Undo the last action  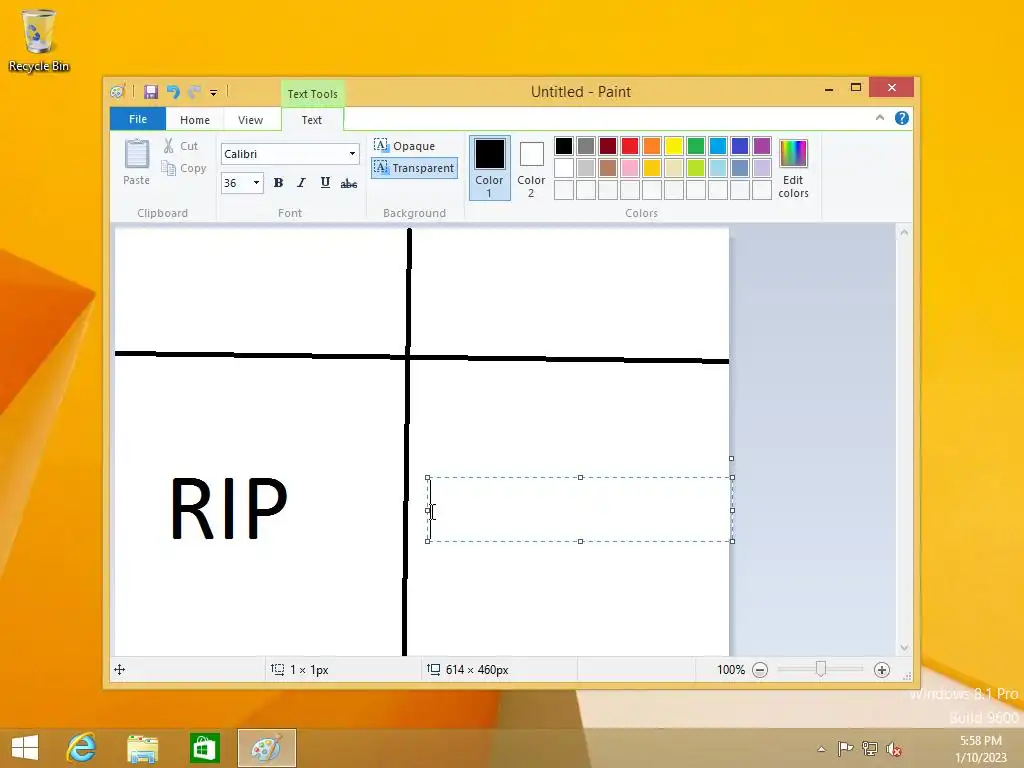172,92
